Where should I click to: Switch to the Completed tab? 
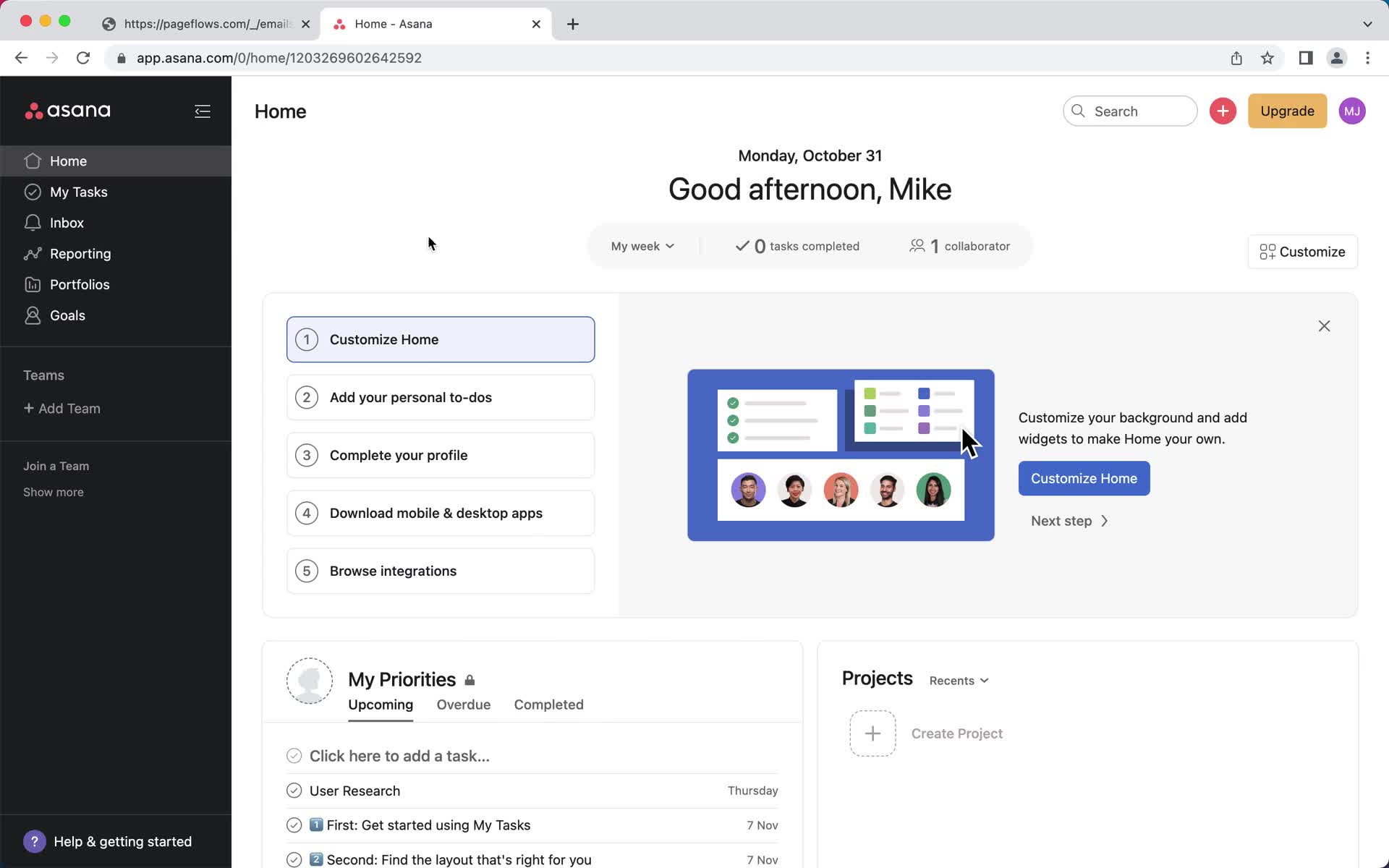548,705
